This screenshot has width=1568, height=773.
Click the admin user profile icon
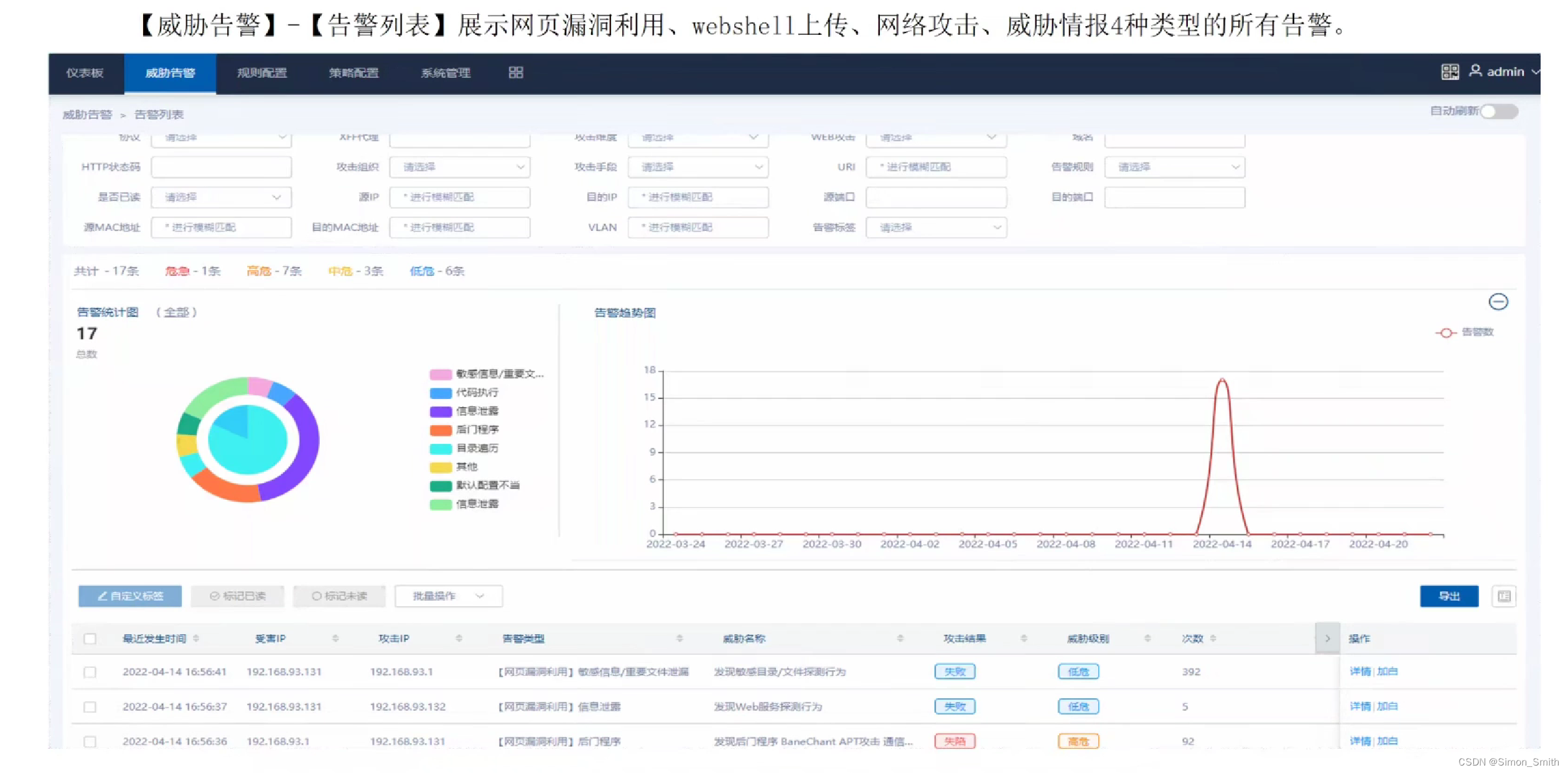1475,71
